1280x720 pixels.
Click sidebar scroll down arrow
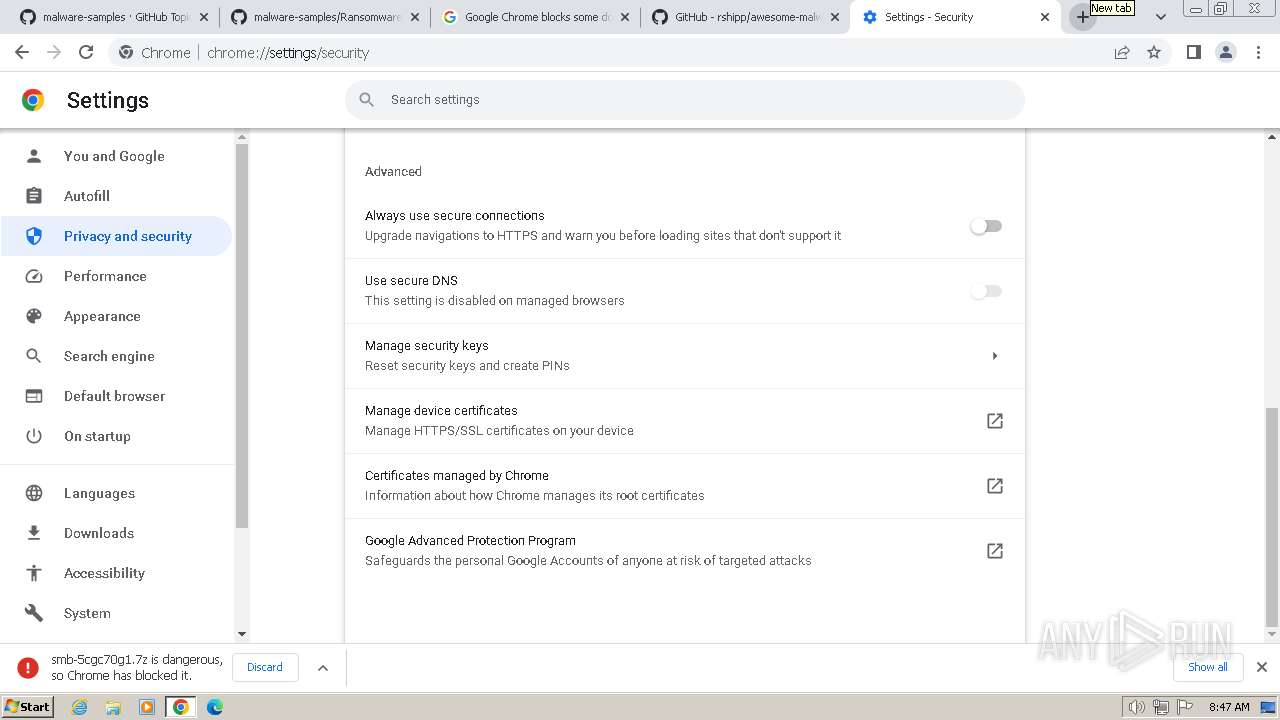click(241, 634)
